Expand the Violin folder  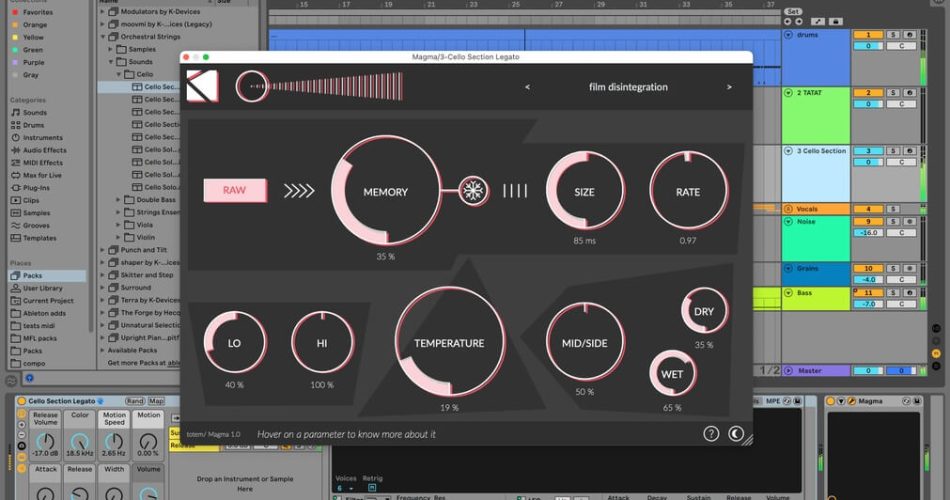[x=119, y=238]
